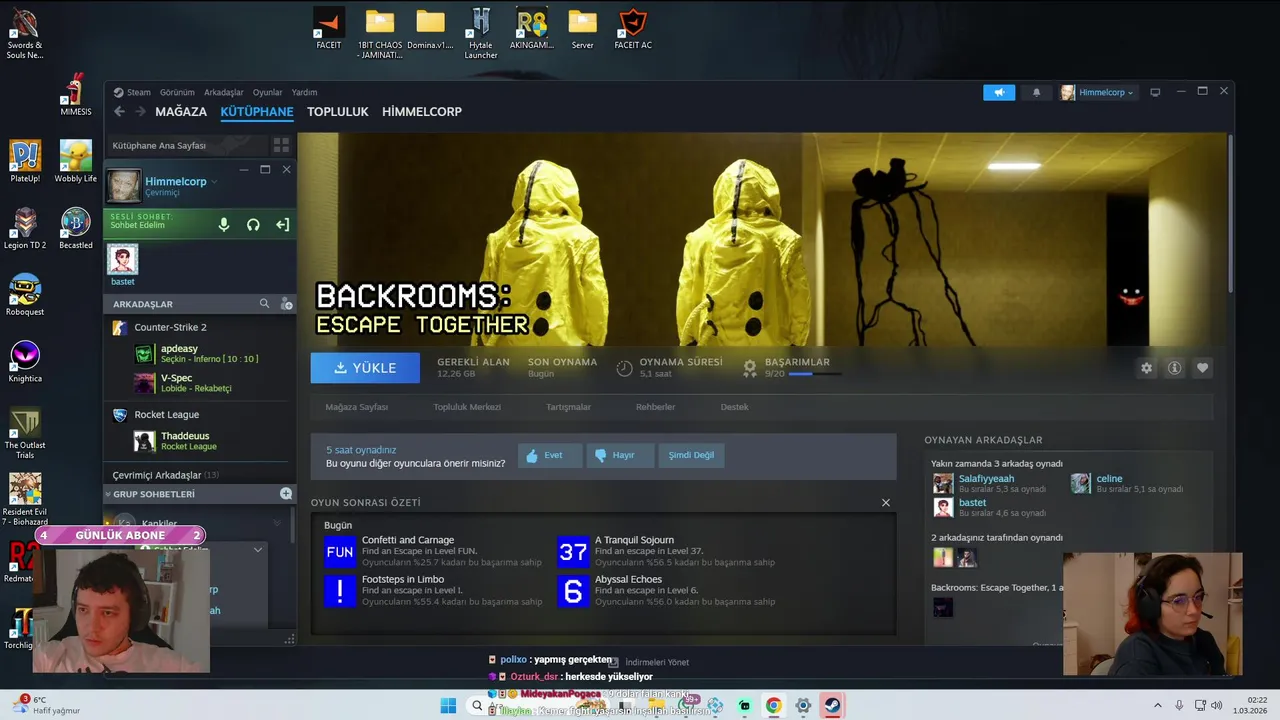Open Wobbly Life desktop shortcut
Screen dimensions: 1280x720
click(x=76, y=162)
